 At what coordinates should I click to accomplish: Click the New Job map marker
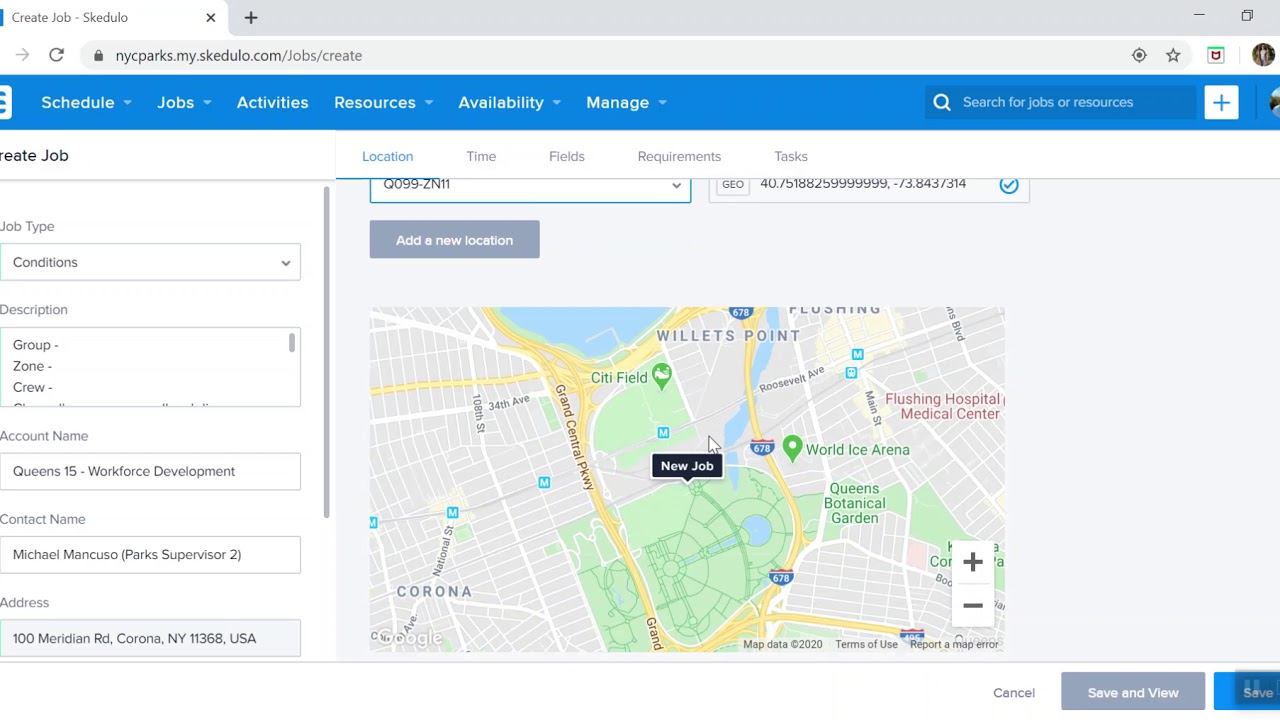click(x=687, y=467)
